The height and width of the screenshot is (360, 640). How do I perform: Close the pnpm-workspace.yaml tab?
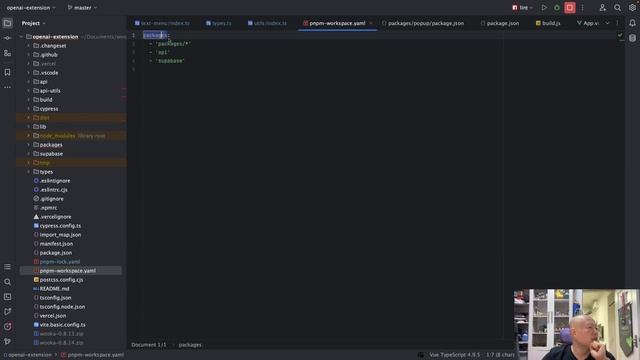click(x=371, y=23)
